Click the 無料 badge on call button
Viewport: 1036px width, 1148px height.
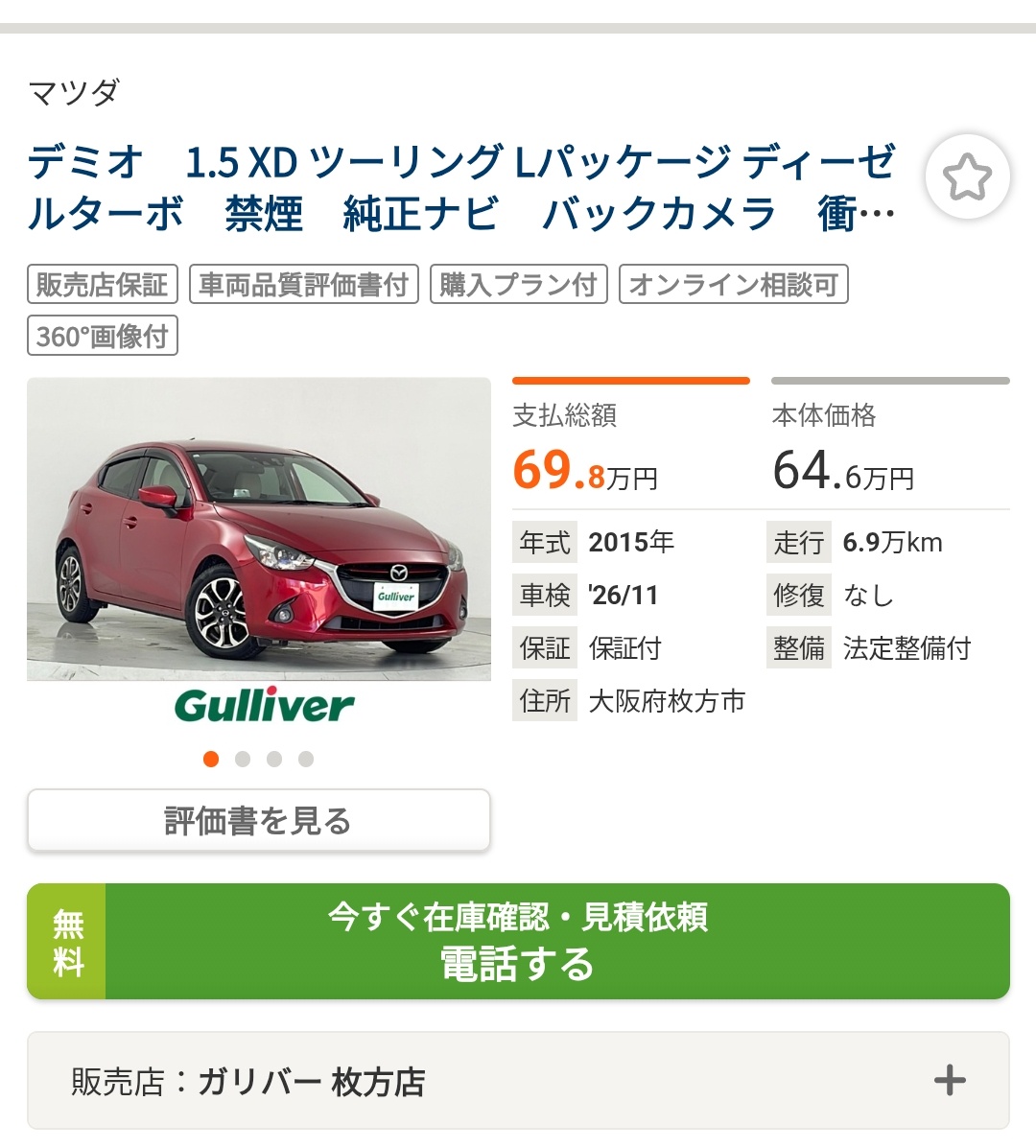pyautogui.click(x=66, y=941)
